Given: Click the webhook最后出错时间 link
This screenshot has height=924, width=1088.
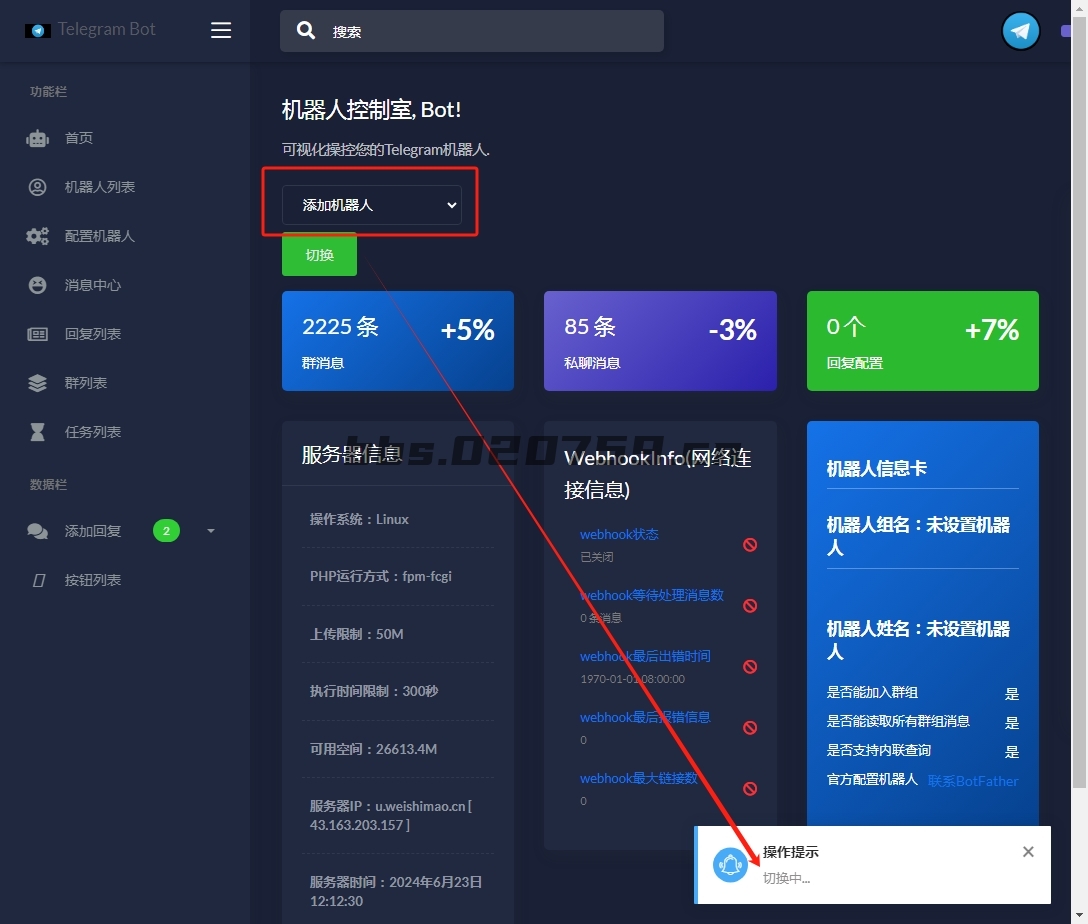Looking at the screenshot, I should [x=645, y=656].
